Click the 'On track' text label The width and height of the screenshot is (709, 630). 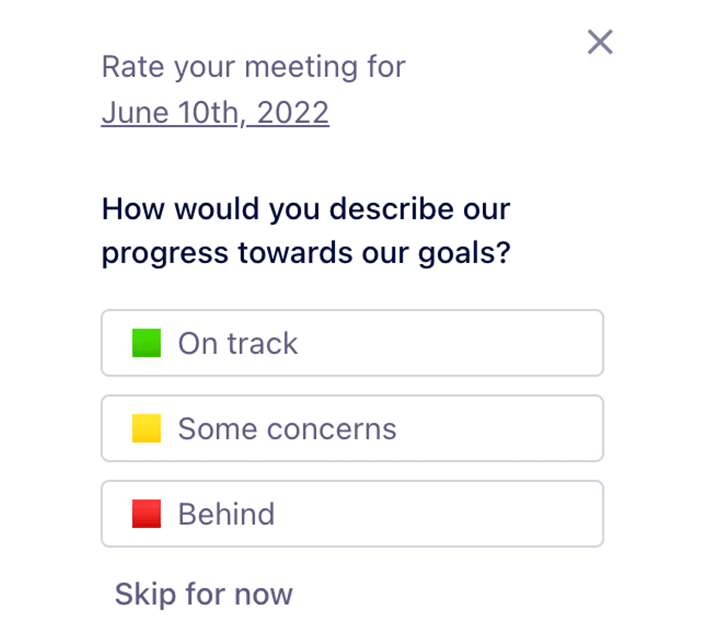point(238,343)
